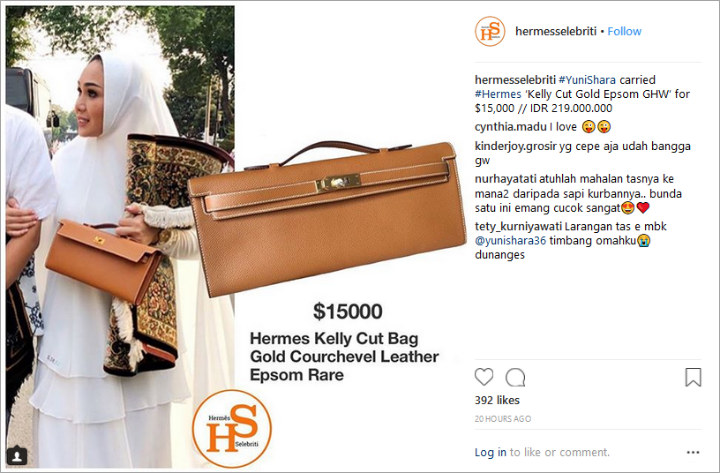The width and height of the screenshot is (720, 473).
Task: Open the three-dots more options menu
Action: 693,452
